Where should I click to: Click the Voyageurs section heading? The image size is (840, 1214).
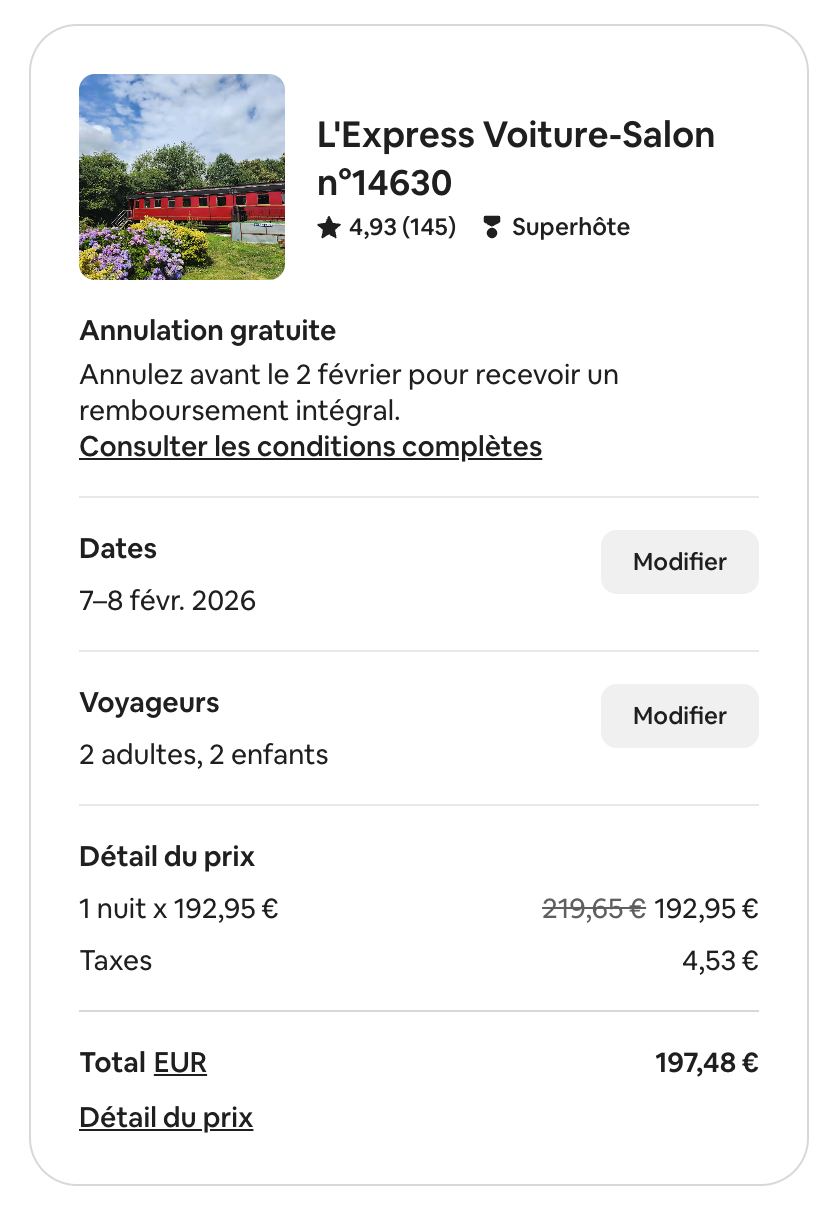click(x=149, y=703)
